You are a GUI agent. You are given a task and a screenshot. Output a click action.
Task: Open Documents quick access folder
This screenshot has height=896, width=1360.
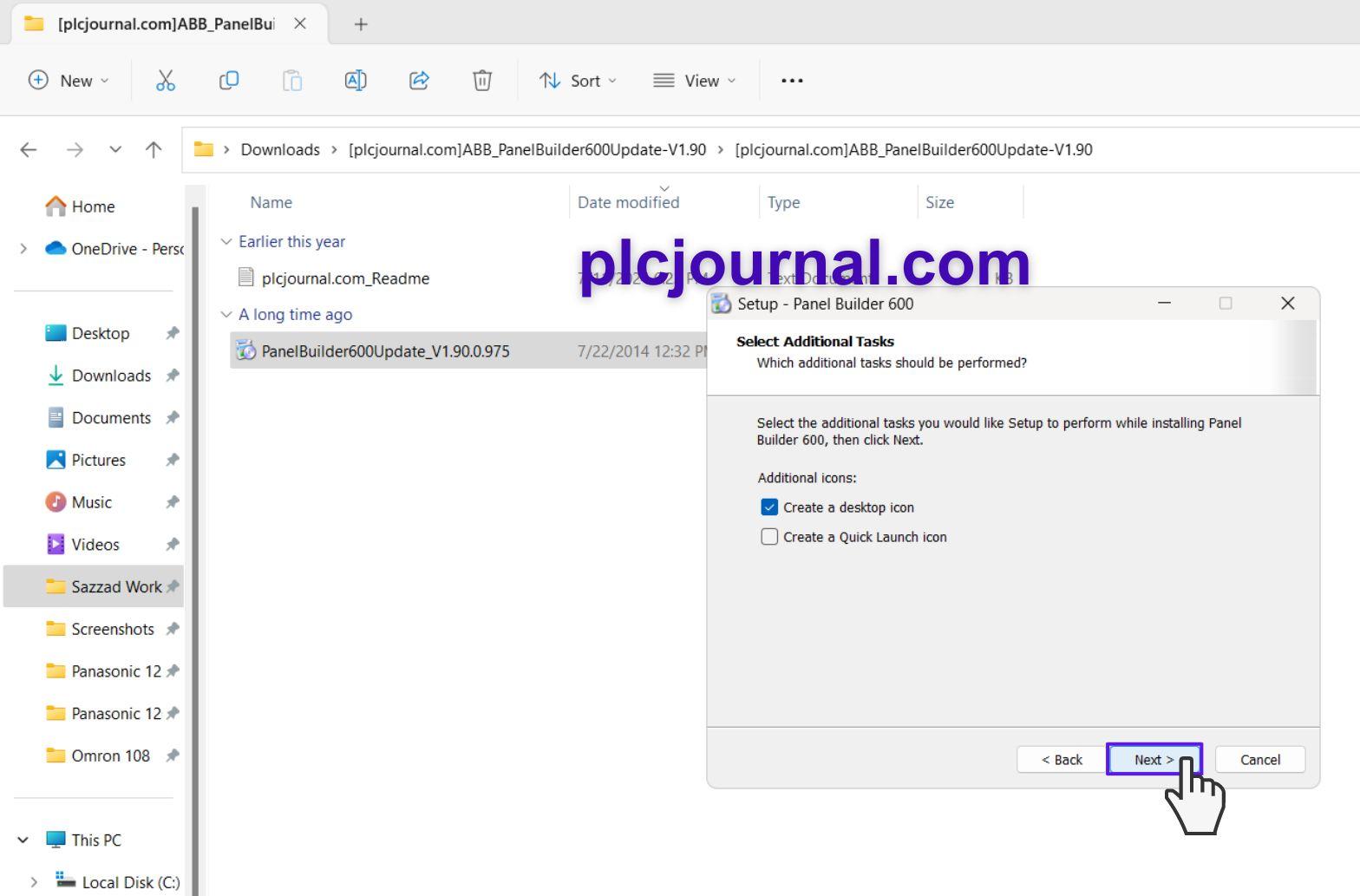tap(111, 418)
